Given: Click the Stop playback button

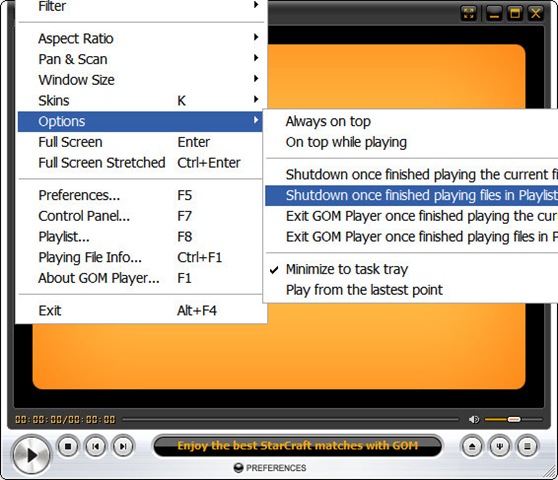Looking at the screenshot, I should pos(68,446).
